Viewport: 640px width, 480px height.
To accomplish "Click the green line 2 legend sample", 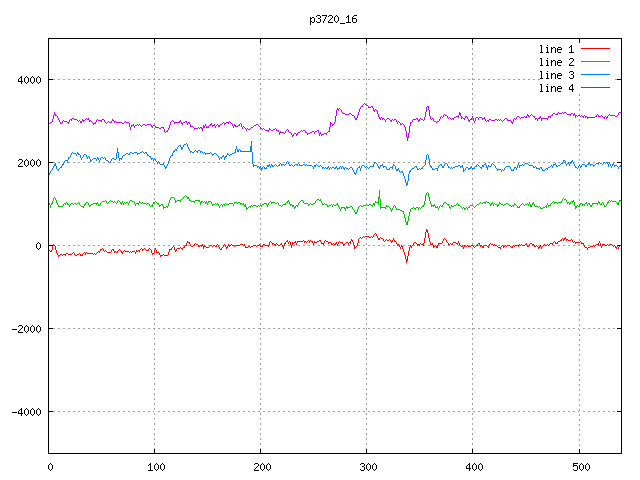I will 595,62.
